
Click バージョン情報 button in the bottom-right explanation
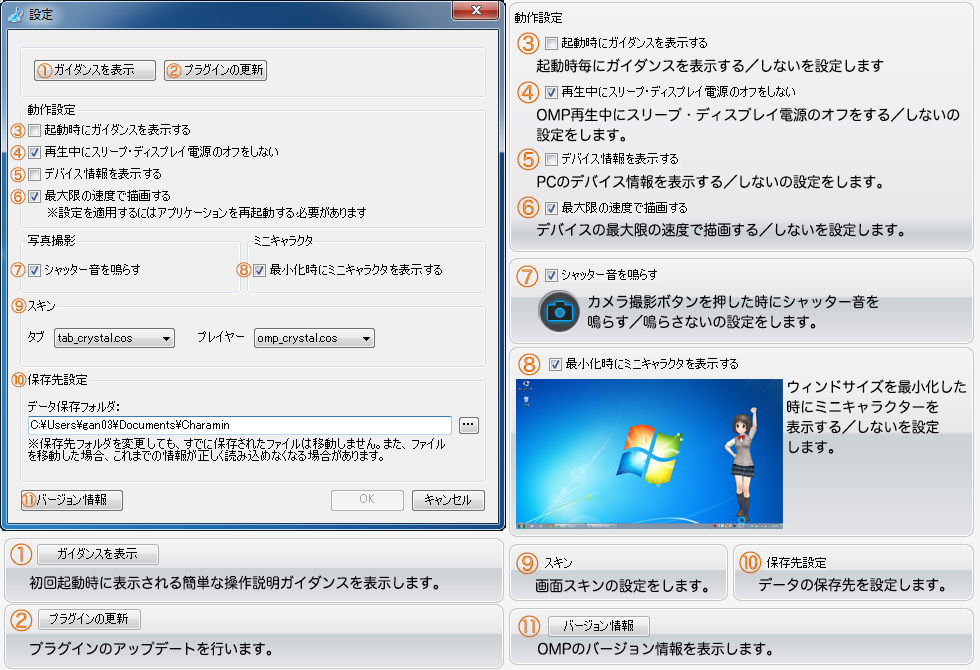(599, 626)
